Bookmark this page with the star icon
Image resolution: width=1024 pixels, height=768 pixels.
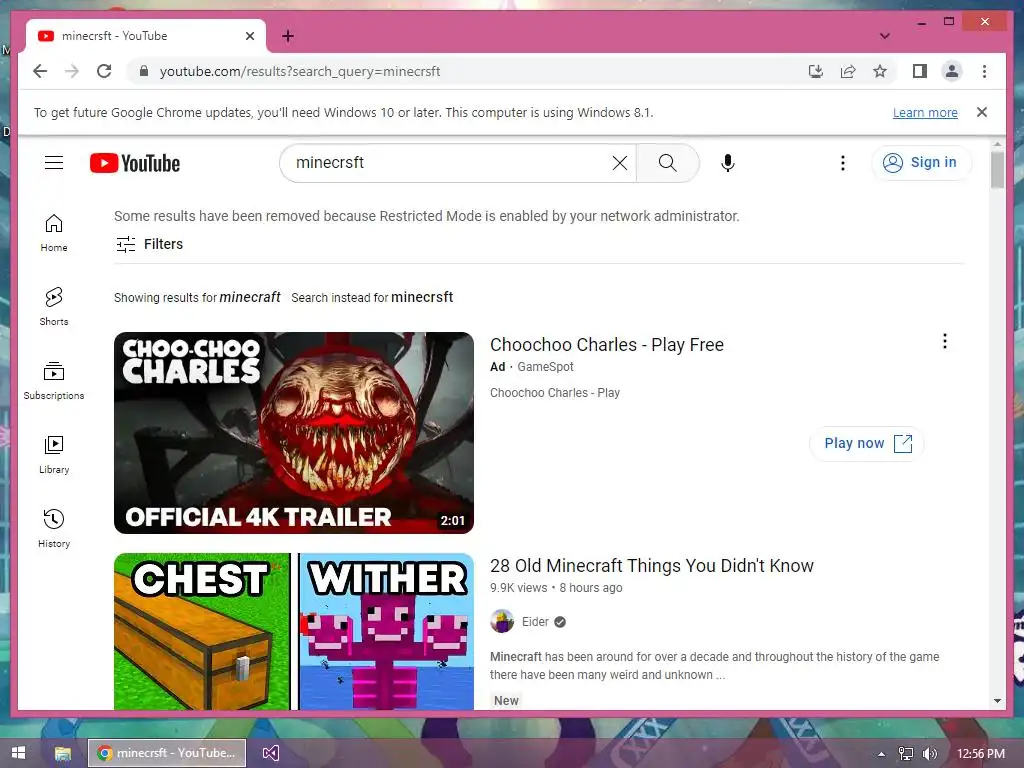tap(880, 71)
